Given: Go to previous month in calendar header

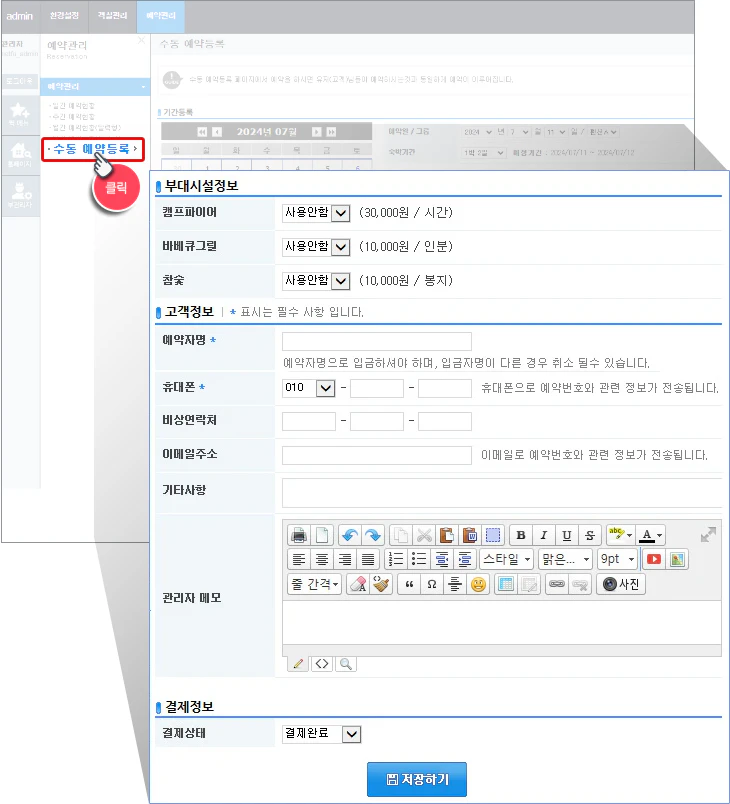Looking at the screenshot, I should coord(217,132).
